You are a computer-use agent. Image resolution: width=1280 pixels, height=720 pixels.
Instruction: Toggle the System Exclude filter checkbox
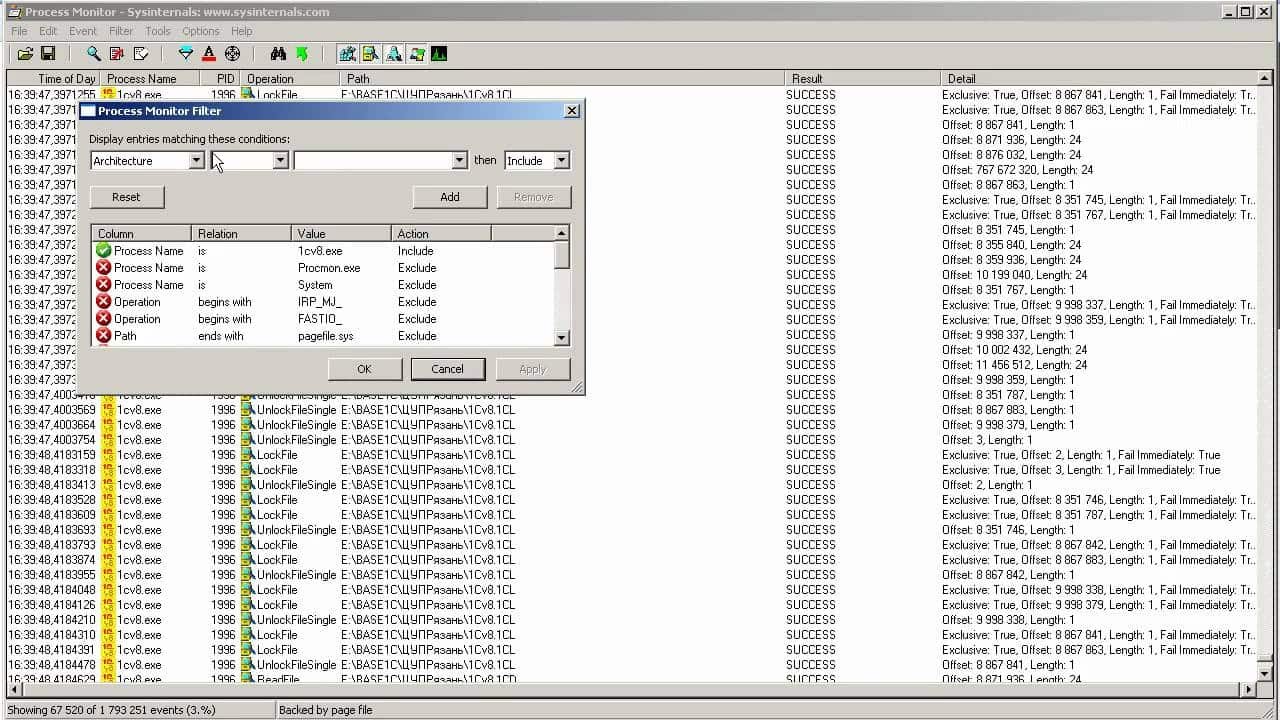[103, 285]
